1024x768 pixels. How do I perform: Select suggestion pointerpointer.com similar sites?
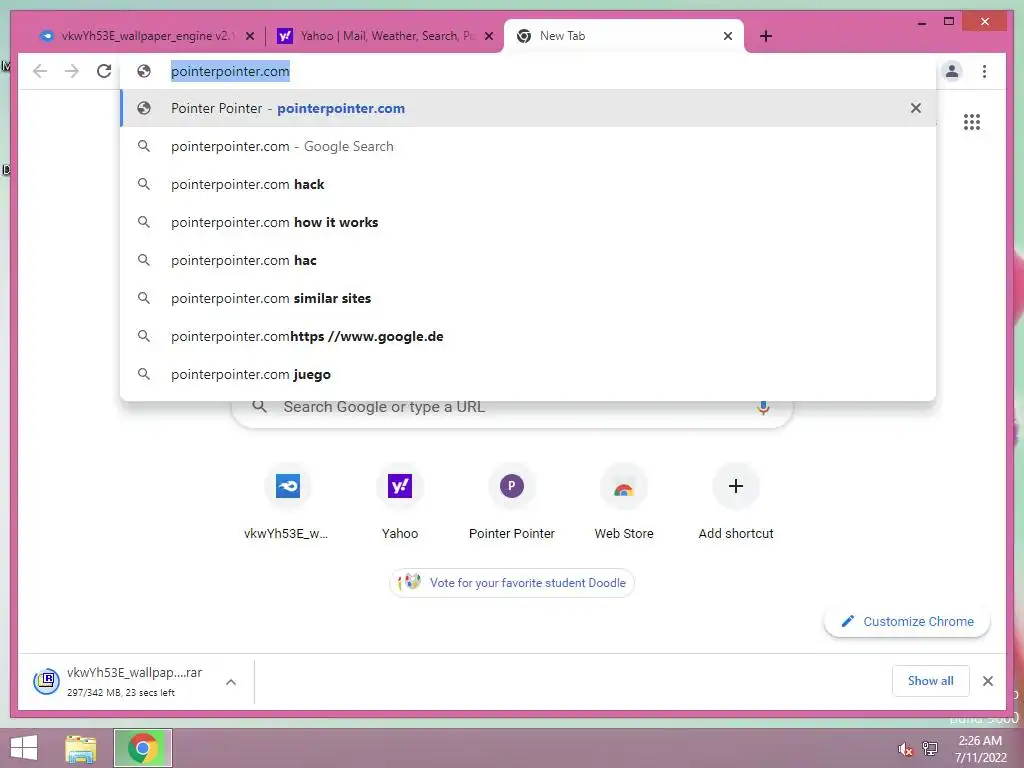(528, 298)
